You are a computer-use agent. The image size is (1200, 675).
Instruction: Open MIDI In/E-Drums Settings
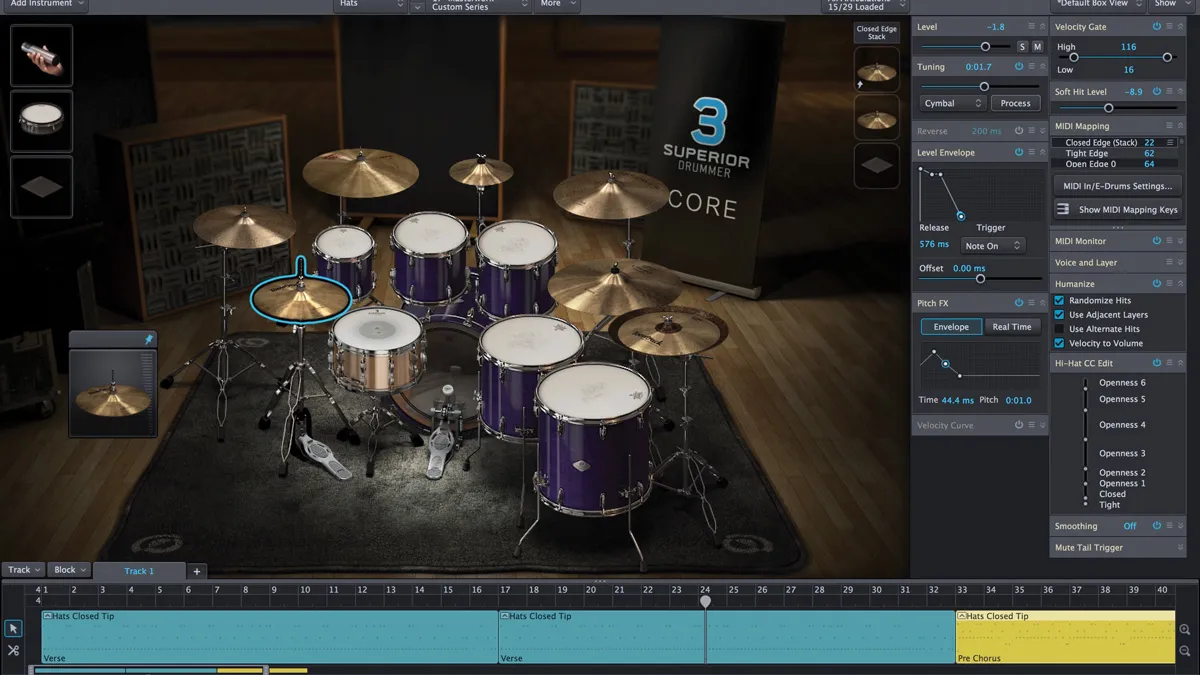click(1117, 185)
